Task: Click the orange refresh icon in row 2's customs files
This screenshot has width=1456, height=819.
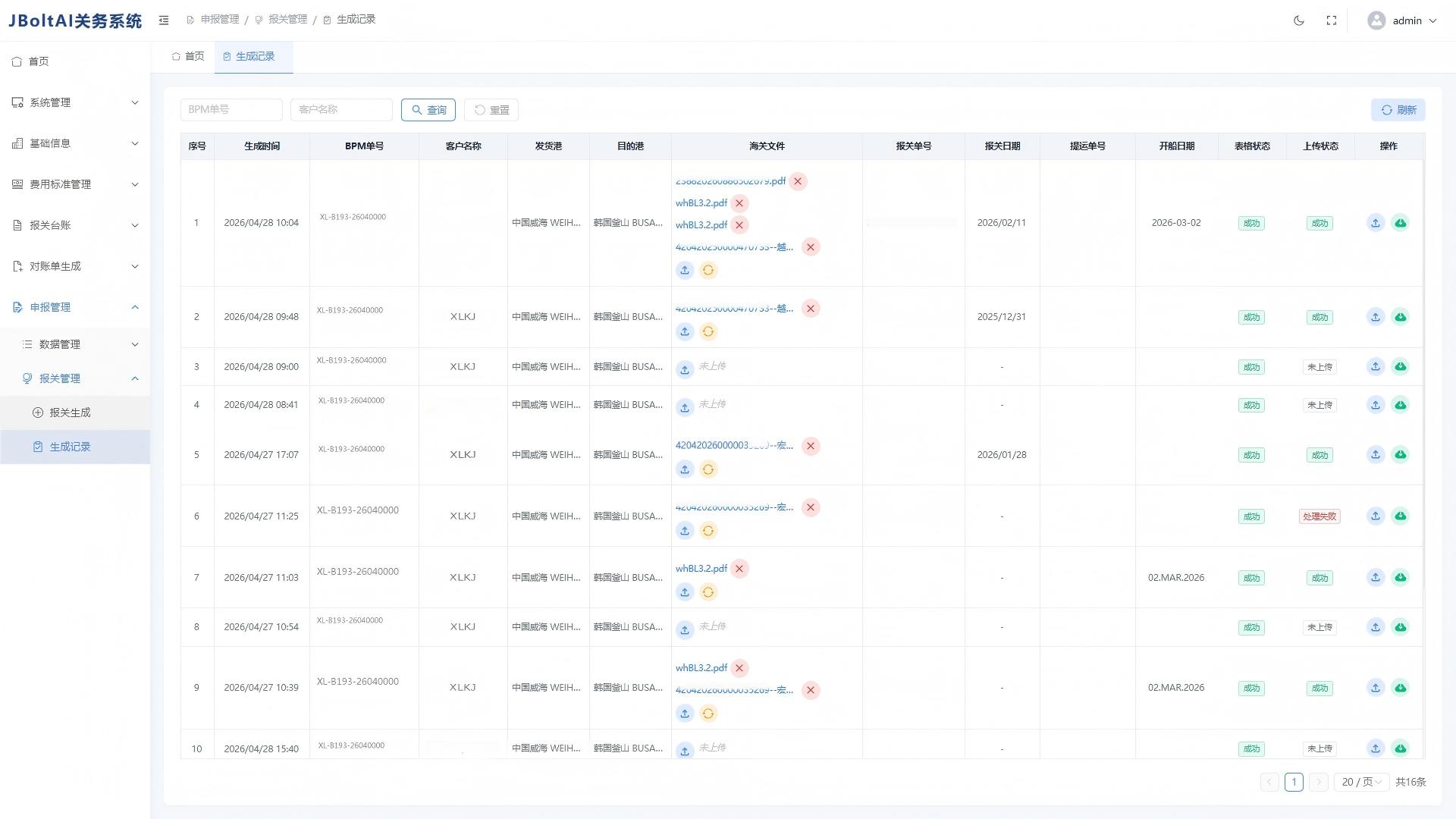Action: click(x=708, y=331)
